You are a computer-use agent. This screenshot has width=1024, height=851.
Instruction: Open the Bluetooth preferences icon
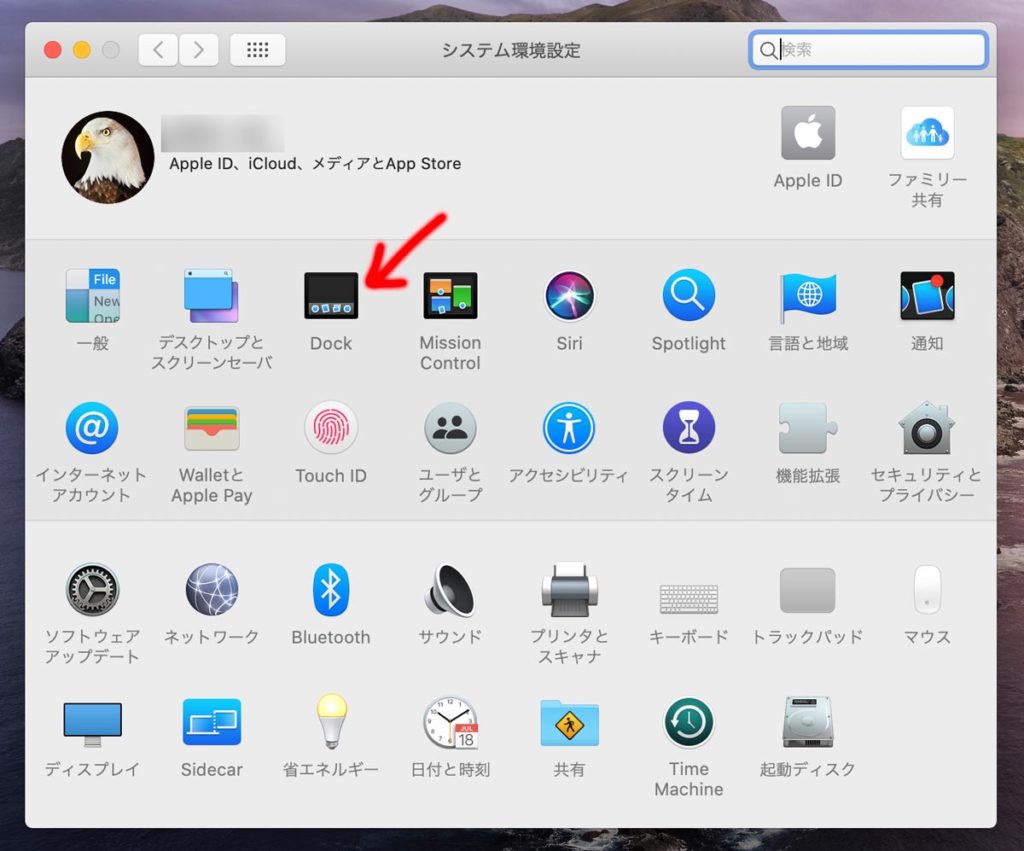pos(331,589)
